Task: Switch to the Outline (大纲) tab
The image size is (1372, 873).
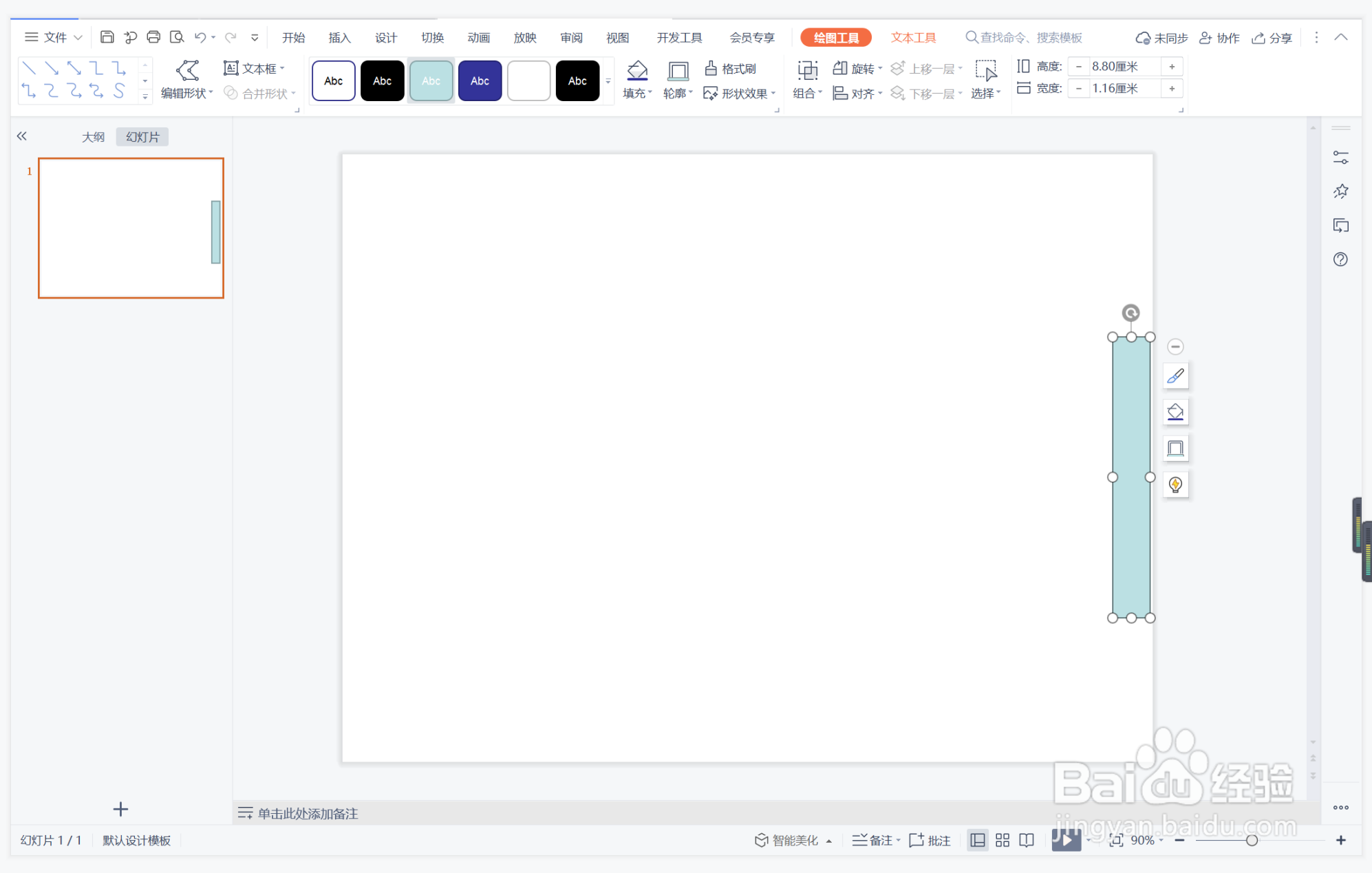Action: click(93, 137)
